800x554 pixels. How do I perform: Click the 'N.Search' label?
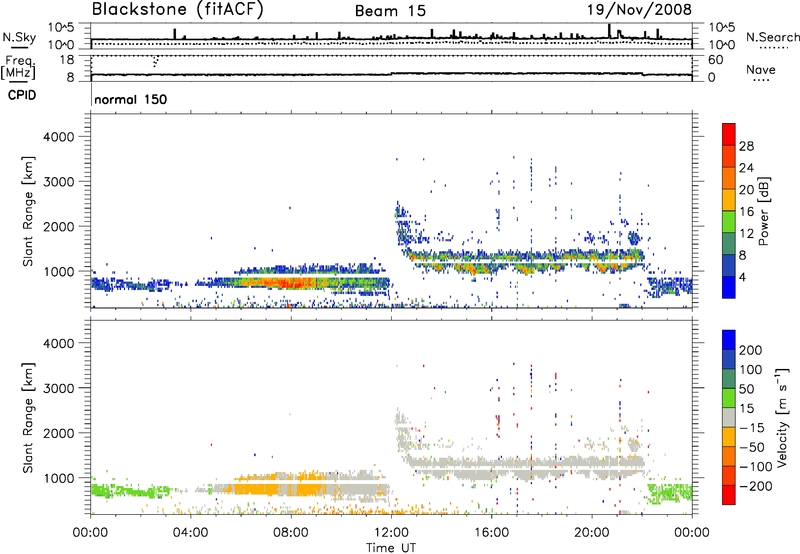coord(773,37)
